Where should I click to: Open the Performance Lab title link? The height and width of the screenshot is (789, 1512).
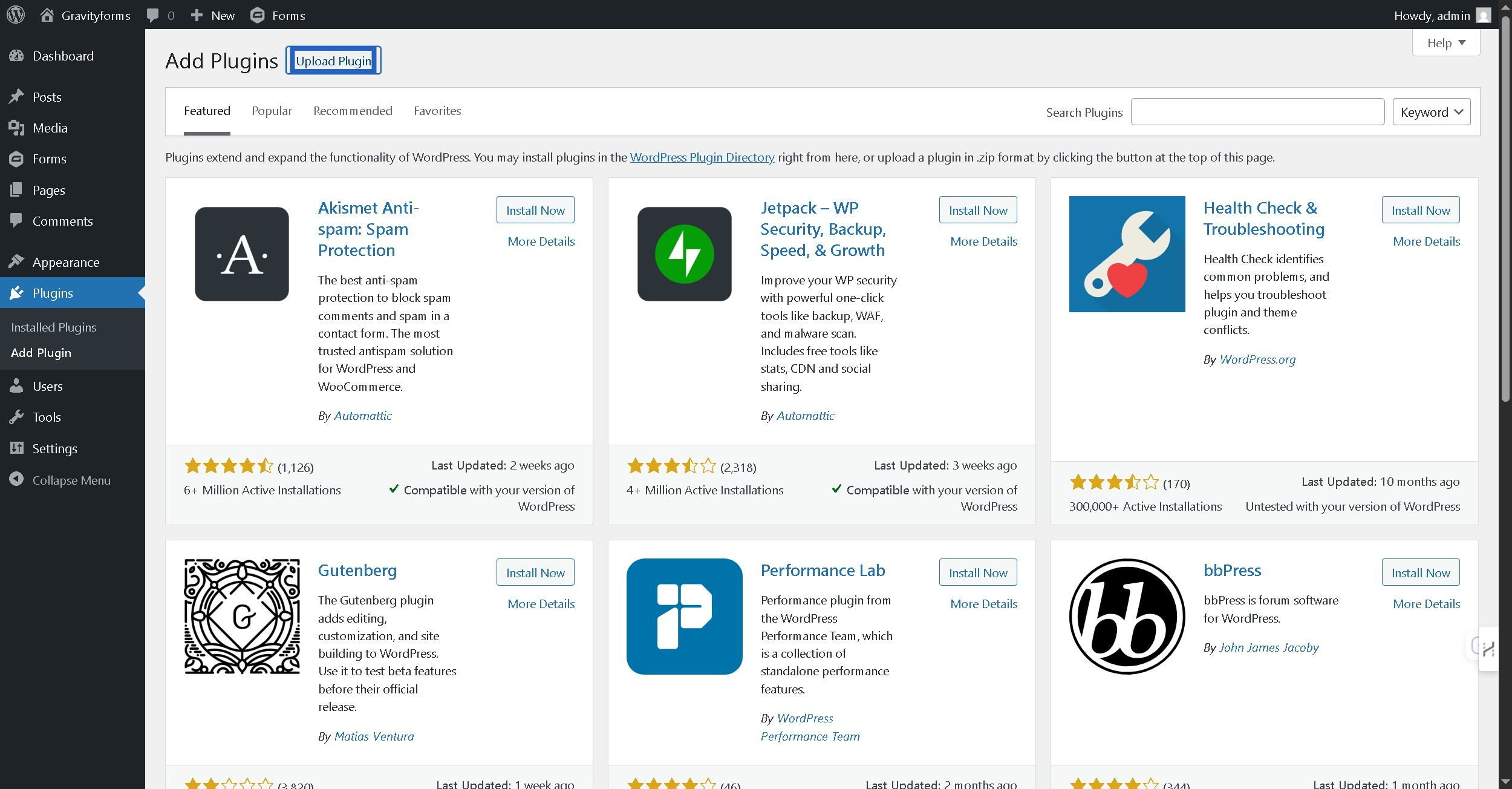[x=823, y=571]
